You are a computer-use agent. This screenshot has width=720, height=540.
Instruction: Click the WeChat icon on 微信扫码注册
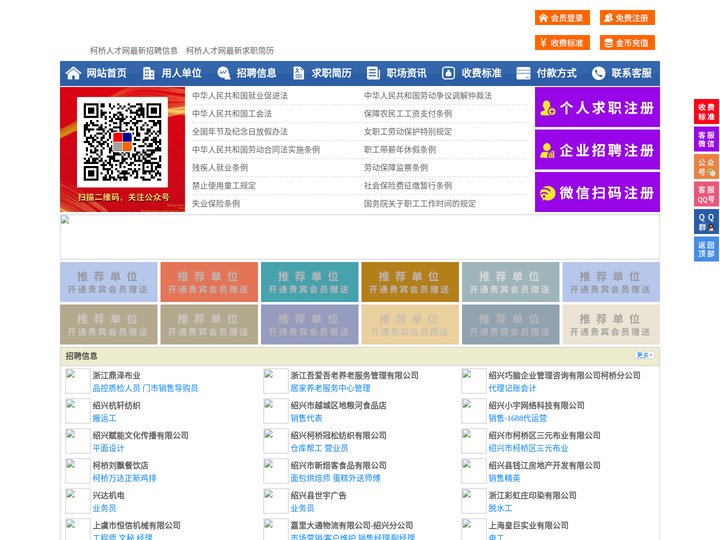(547, 193)
